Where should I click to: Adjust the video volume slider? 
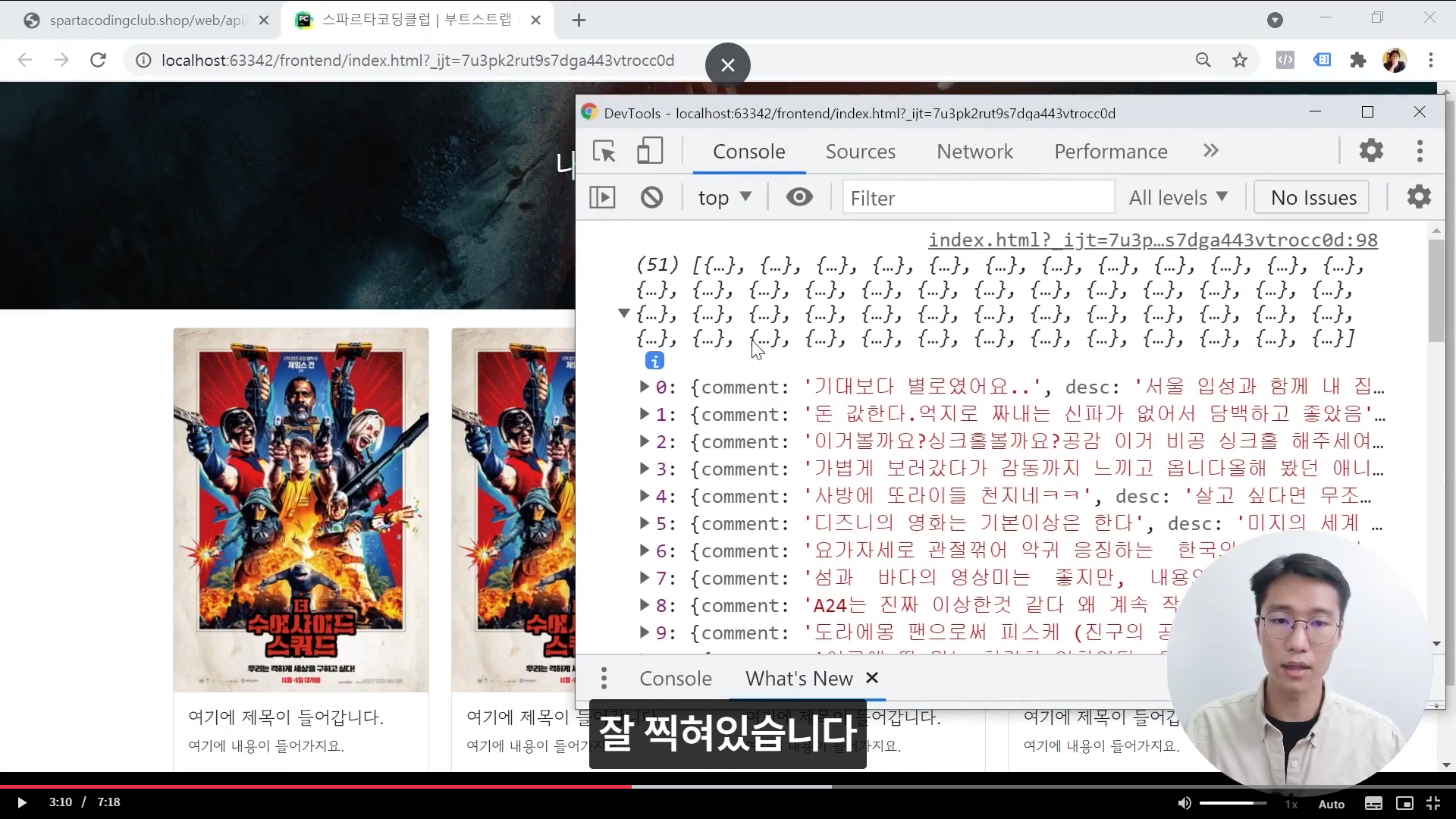[x=1233, y=802]
